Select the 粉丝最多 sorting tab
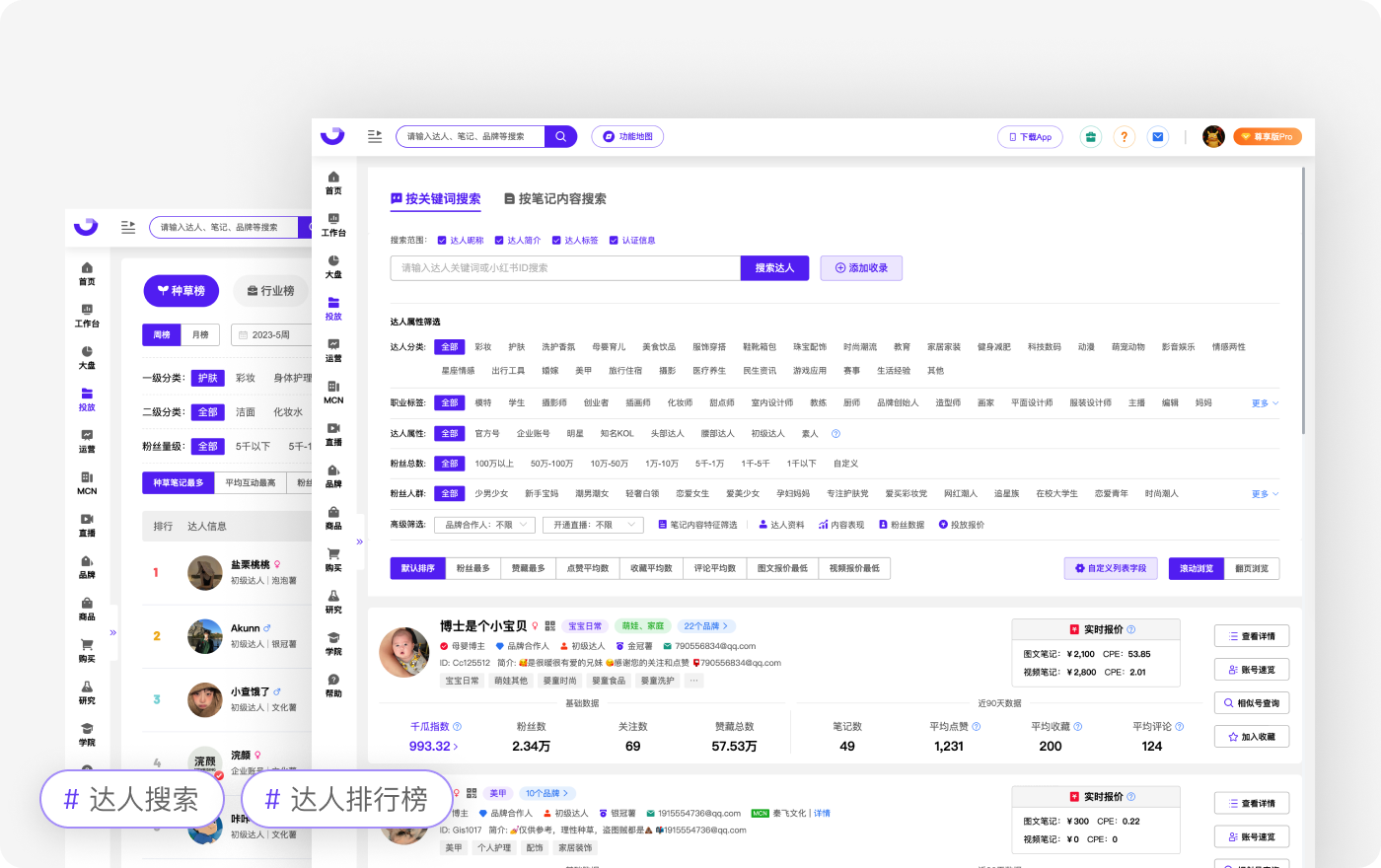The height and width of the screenshot is (868, 1381). [x=472, y=568]
